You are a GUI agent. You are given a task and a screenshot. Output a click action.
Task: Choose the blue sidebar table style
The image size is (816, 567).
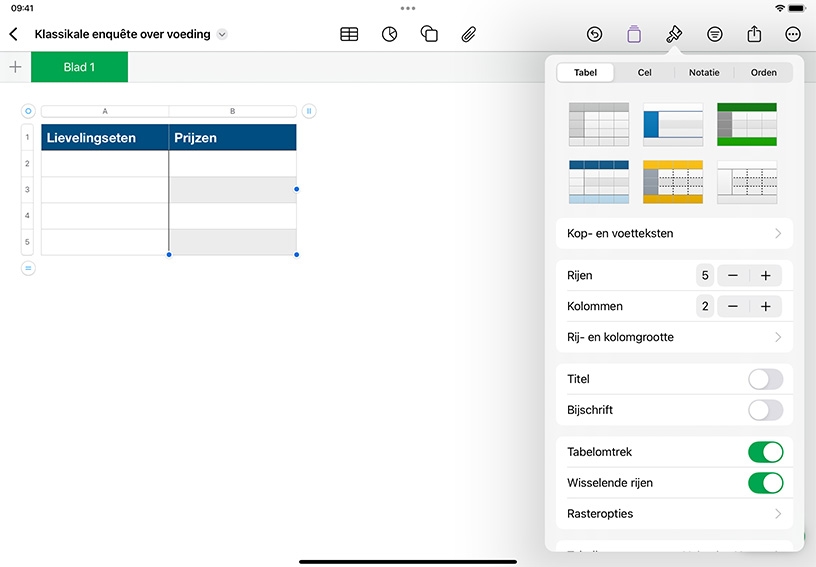point(673,124)
